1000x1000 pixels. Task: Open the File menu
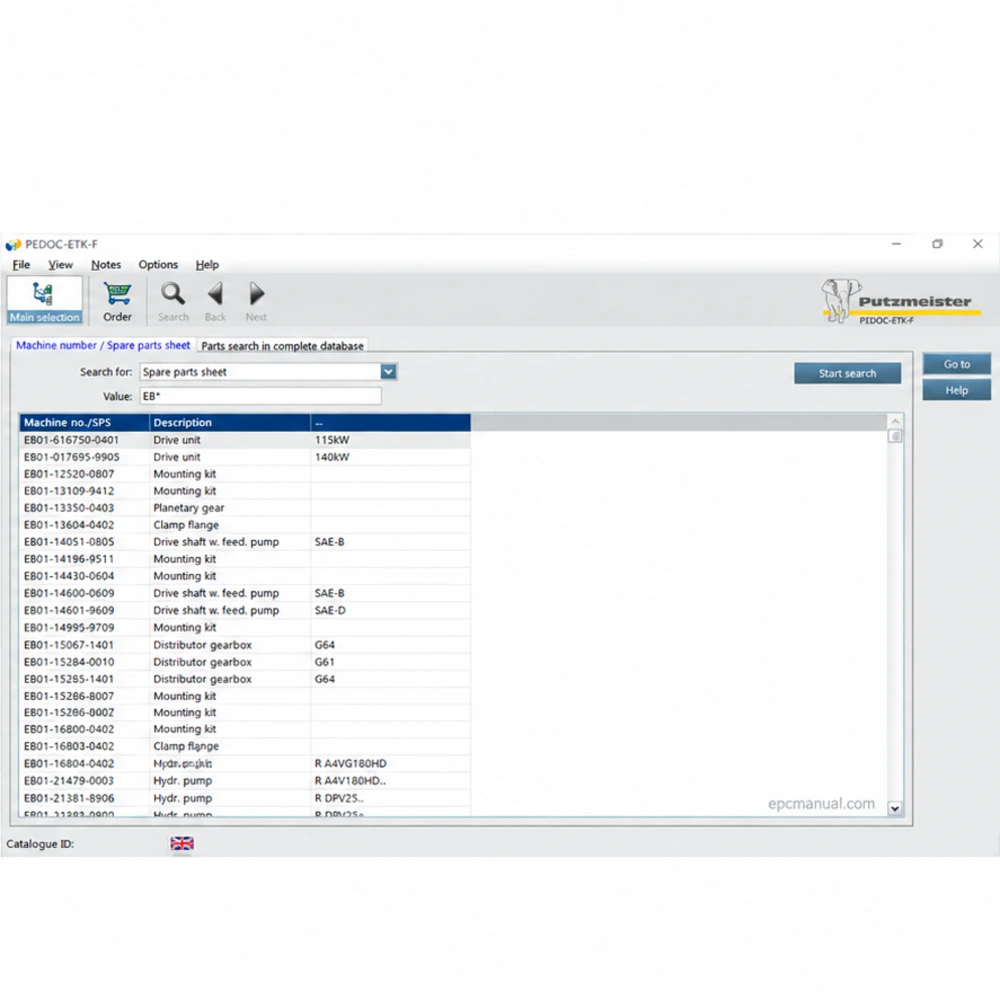coord(21,265)
